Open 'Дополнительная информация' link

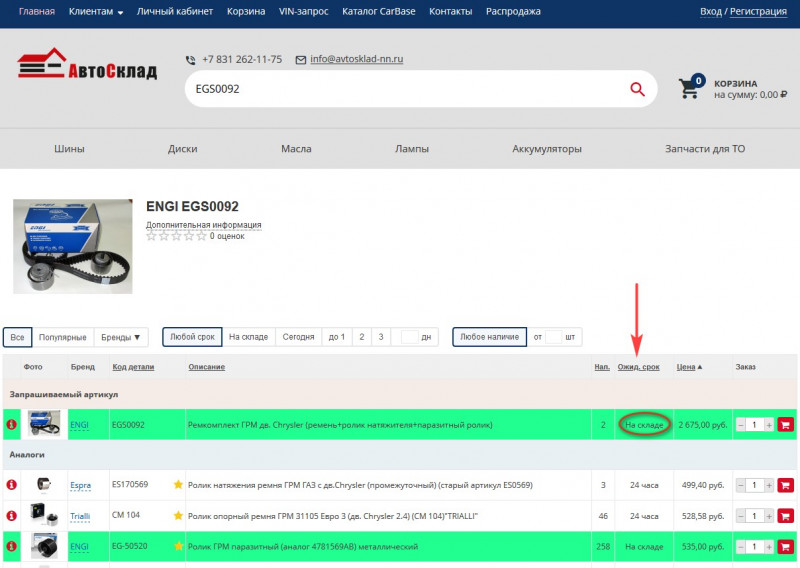[x=204, y=225]
